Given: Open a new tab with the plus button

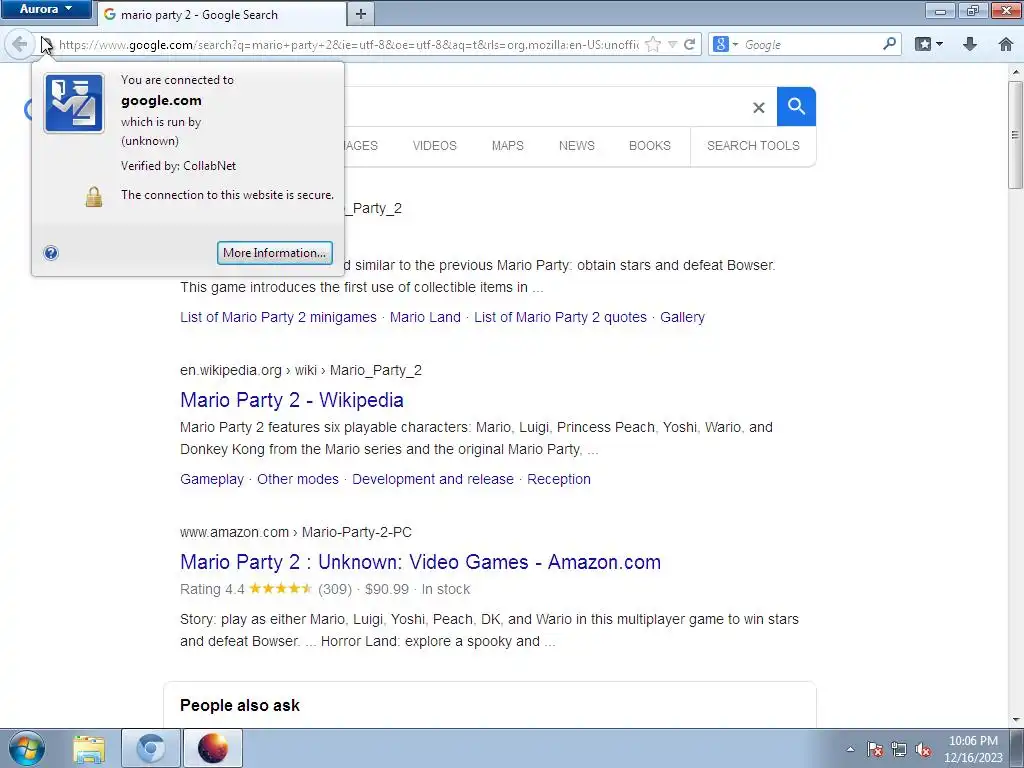Looking at the screenshot, I should coord(360,14).
